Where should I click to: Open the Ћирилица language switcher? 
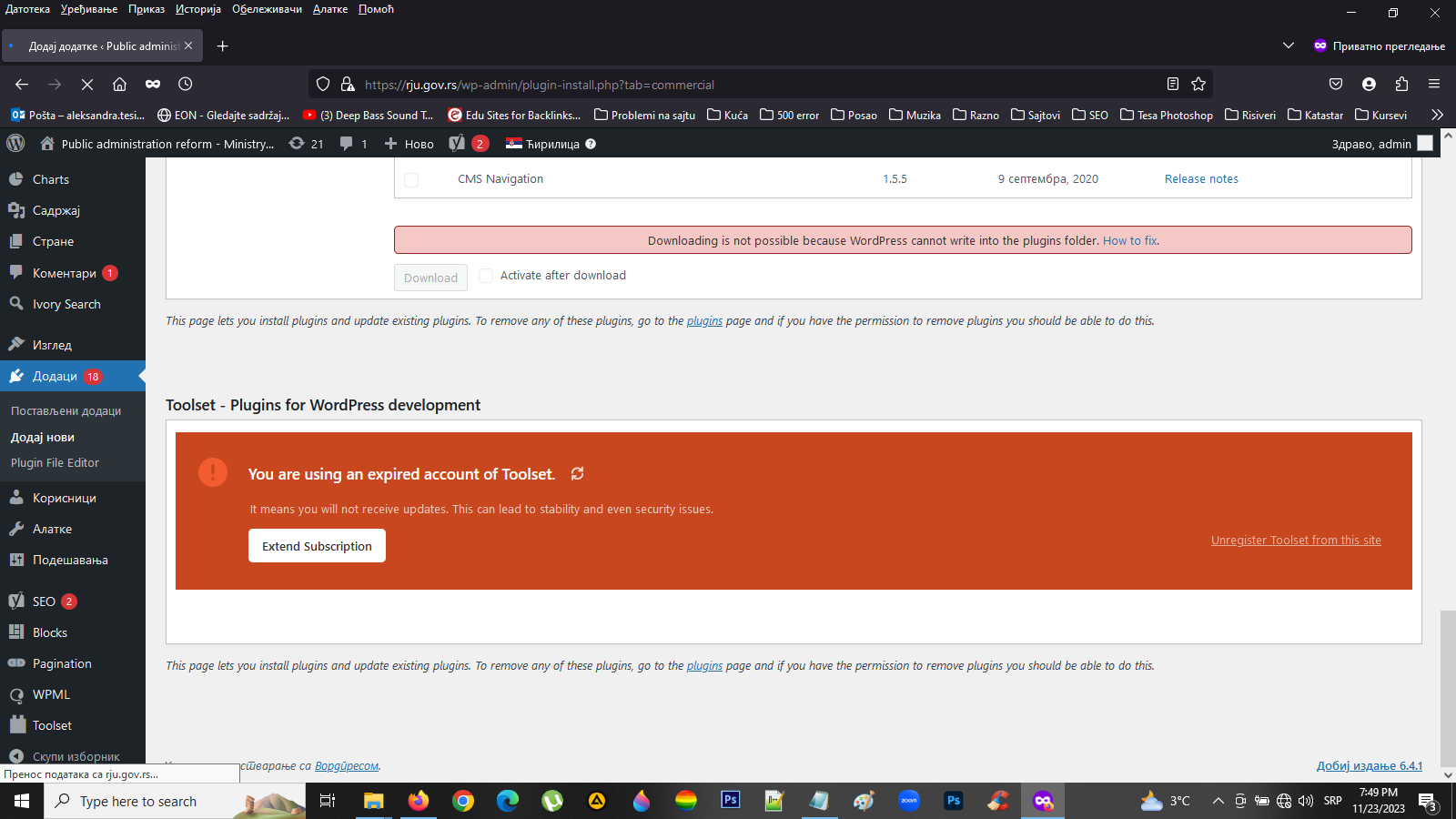pyautogui.click(x=543, y=144)
